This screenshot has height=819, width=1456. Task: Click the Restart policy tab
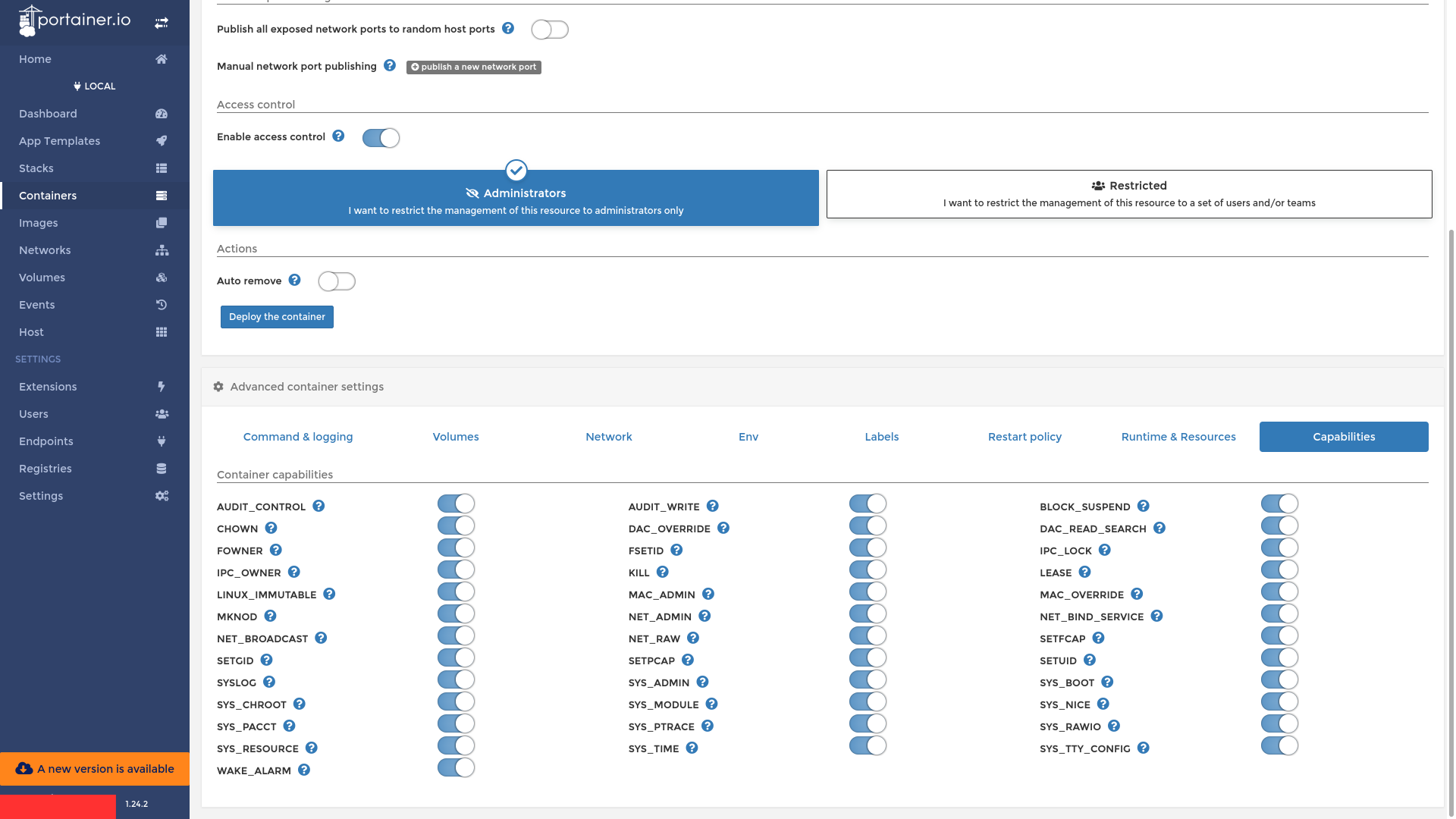coord(1024,436)
